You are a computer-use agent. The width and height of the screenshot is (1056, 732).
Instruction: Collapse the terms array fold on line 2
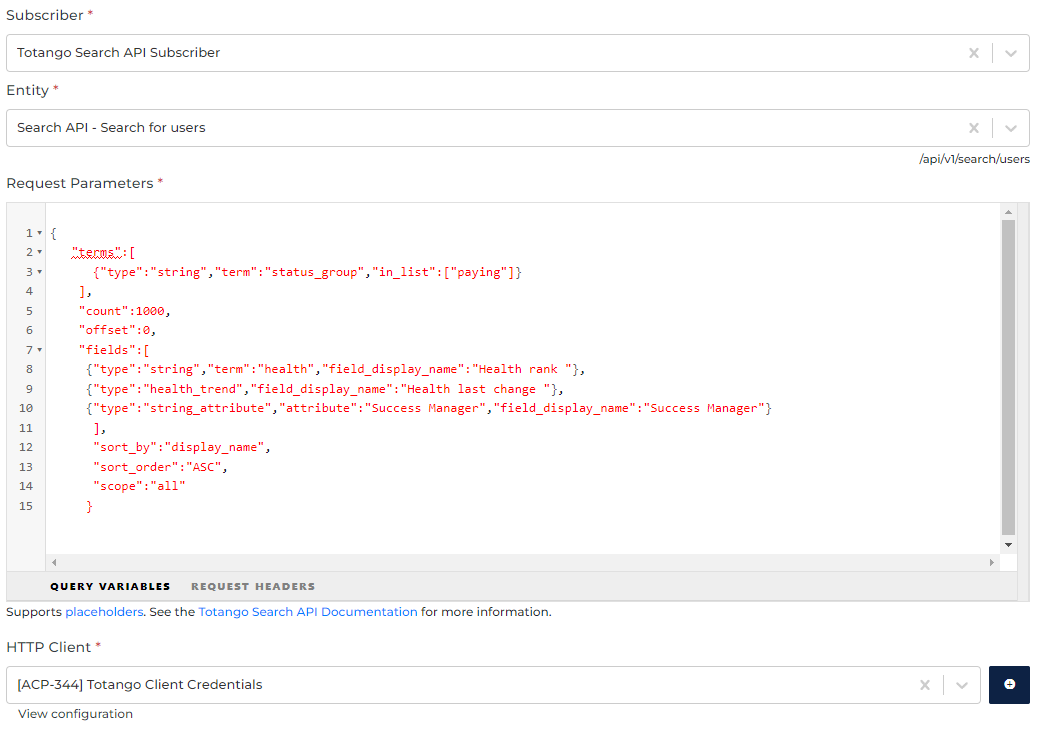pos(39,252)
